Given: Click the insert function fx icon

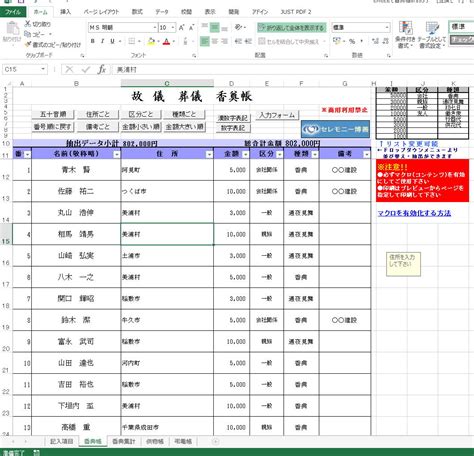Looking at the screenshot, I should [102, 69].
